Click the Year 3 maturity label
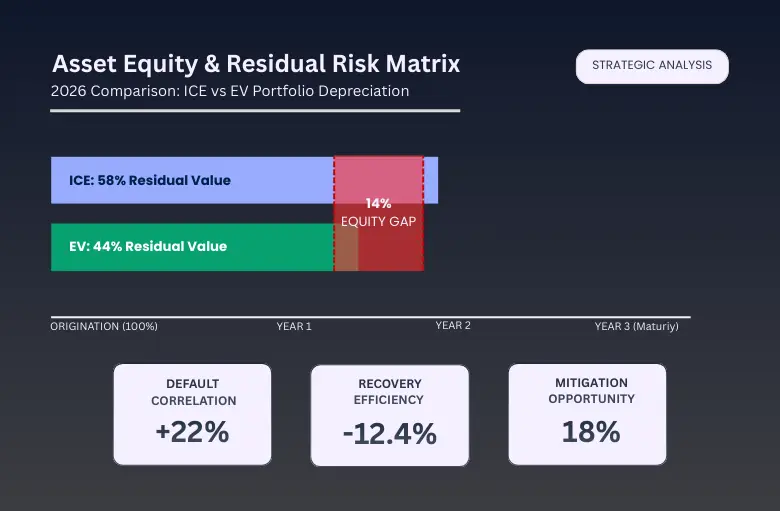This screenshot has height=511, width=780. tap(642, 326)
